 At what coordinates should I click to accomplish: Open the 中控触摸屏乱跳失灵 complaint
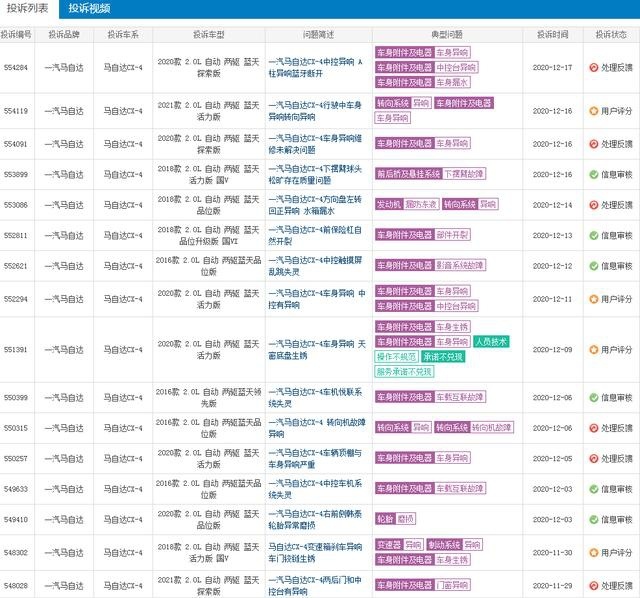coord(315,266)
